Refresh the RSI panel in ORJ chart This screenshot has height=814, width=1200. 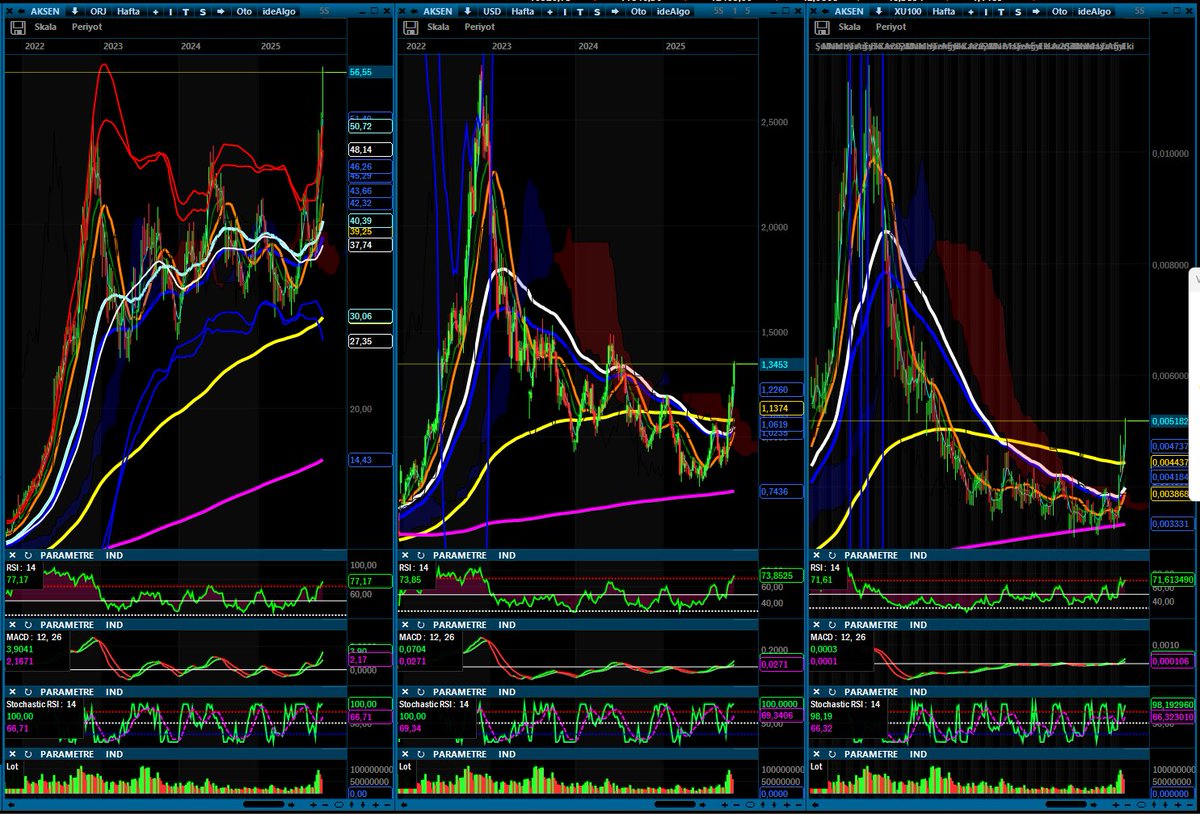point(27,554)
